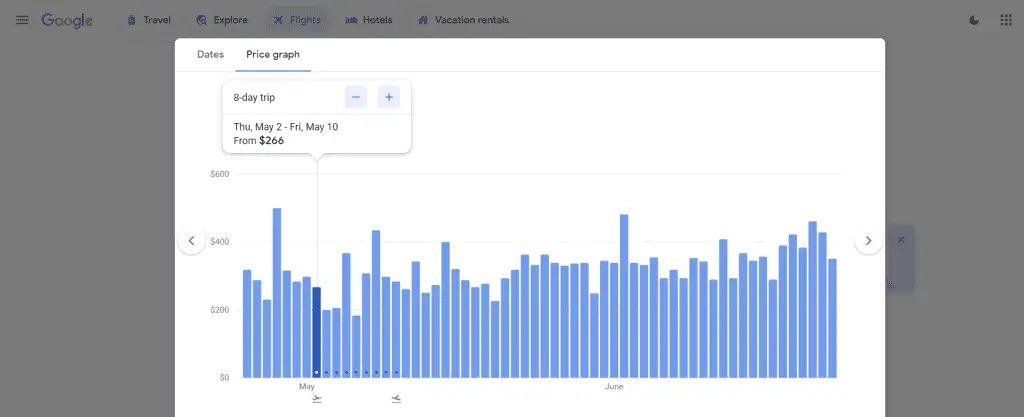Dismiss the notification behind the dialog
Viewport: 1024px width, 417px height.
point(901,239)
